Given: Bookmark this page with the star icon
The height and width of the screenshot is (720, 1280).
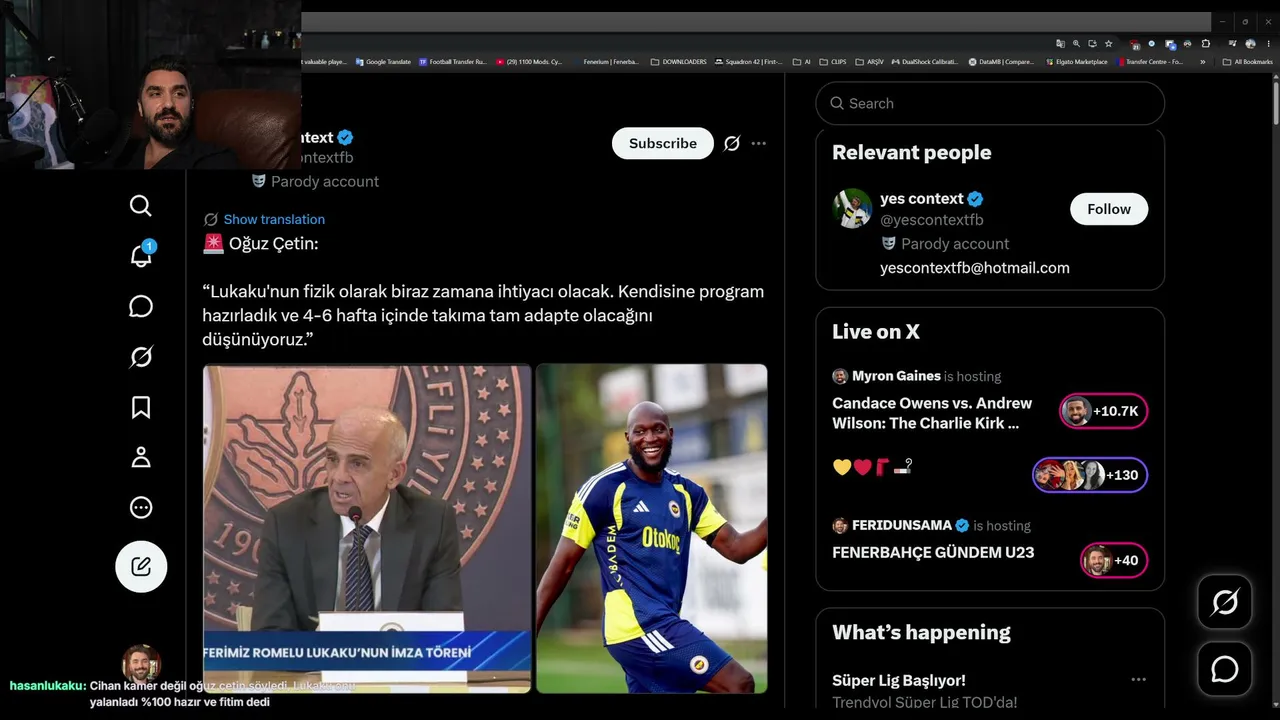Looking at the screenshot, I should (x=1108, y=44).
